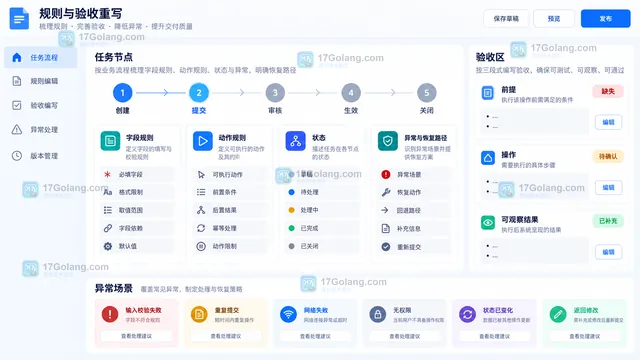640x360 pixels.
Task: Open the 验收编写 sidebar item
Action: pos(40,105)
